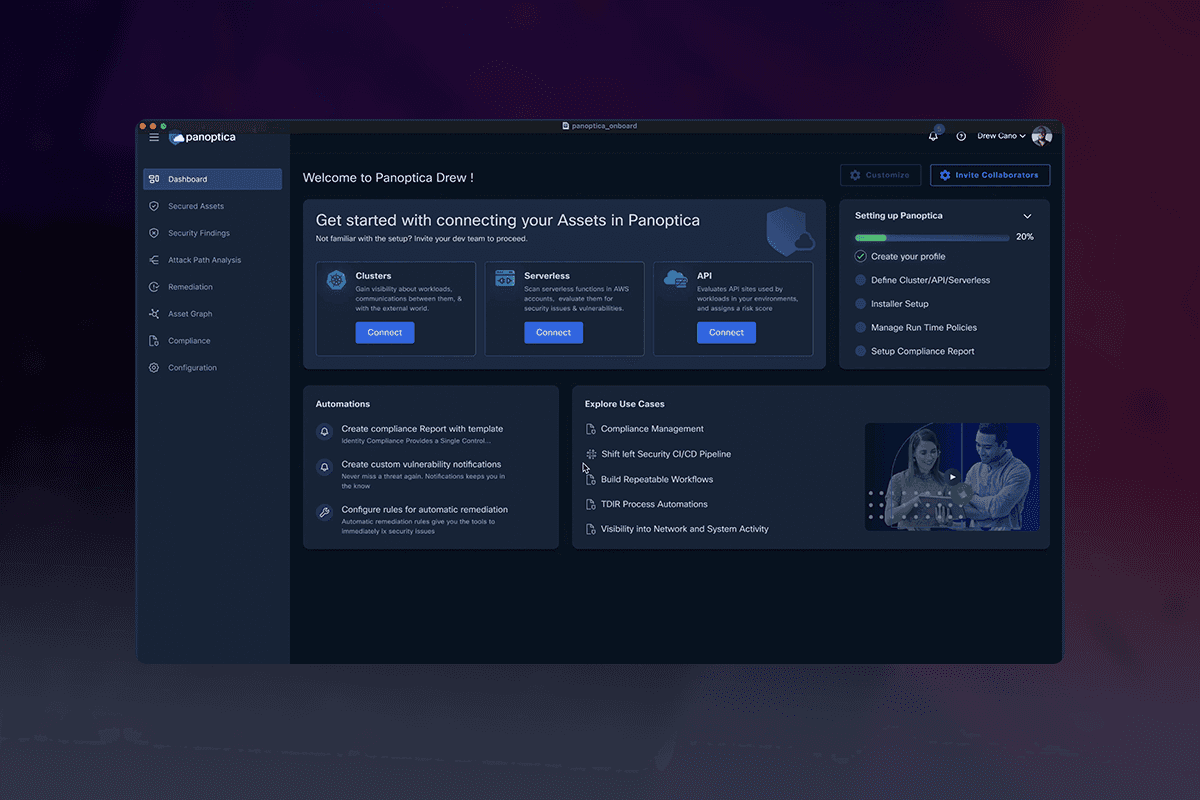Open the Drew Cano account dropdown

pos(1000,135)
